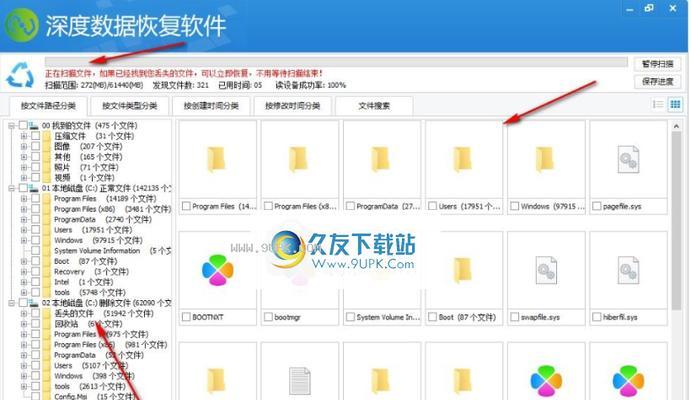The image size is (691, 400).
Task: Click the vertical scrollbar thumb
Action: (676, 220)
